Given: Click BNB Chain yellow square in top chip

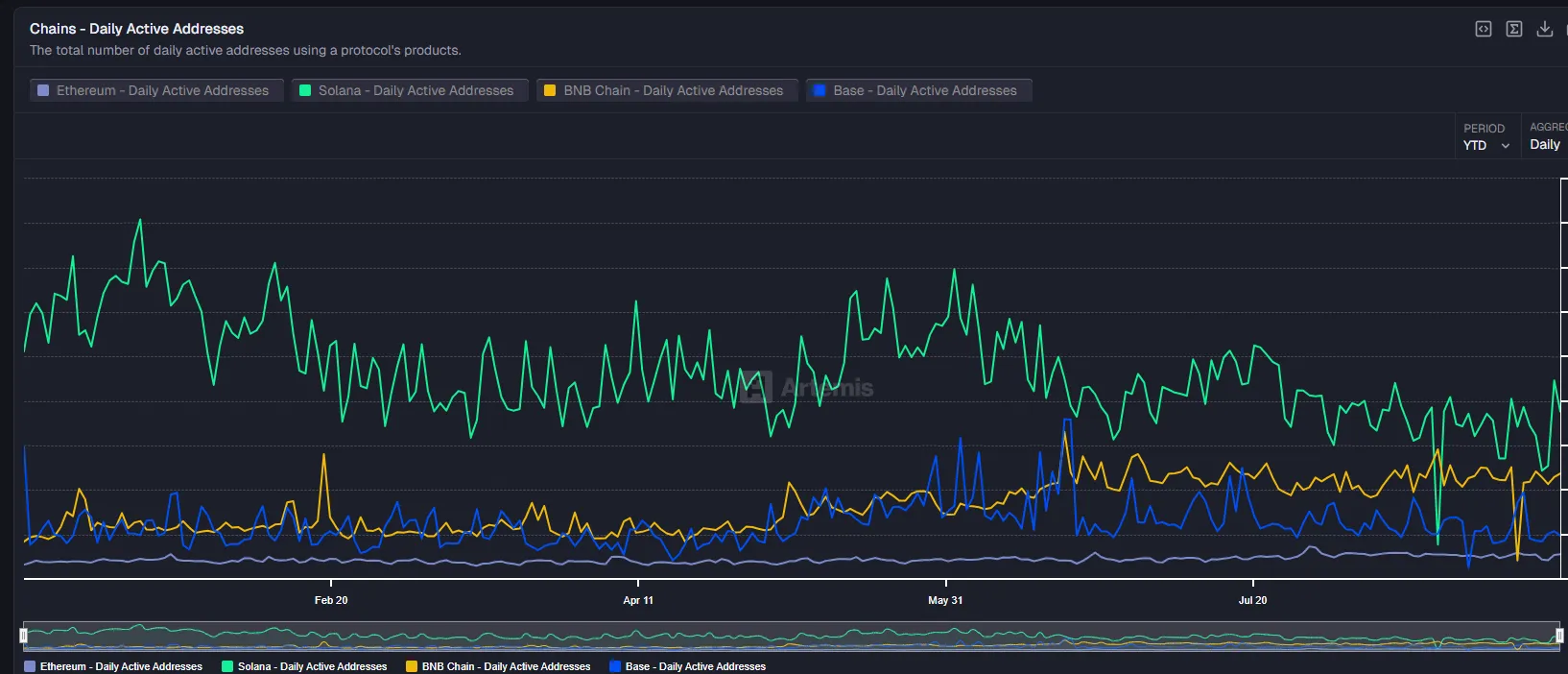Looking at the screenshot, I should pyautogui.click(x=550, y=90).
